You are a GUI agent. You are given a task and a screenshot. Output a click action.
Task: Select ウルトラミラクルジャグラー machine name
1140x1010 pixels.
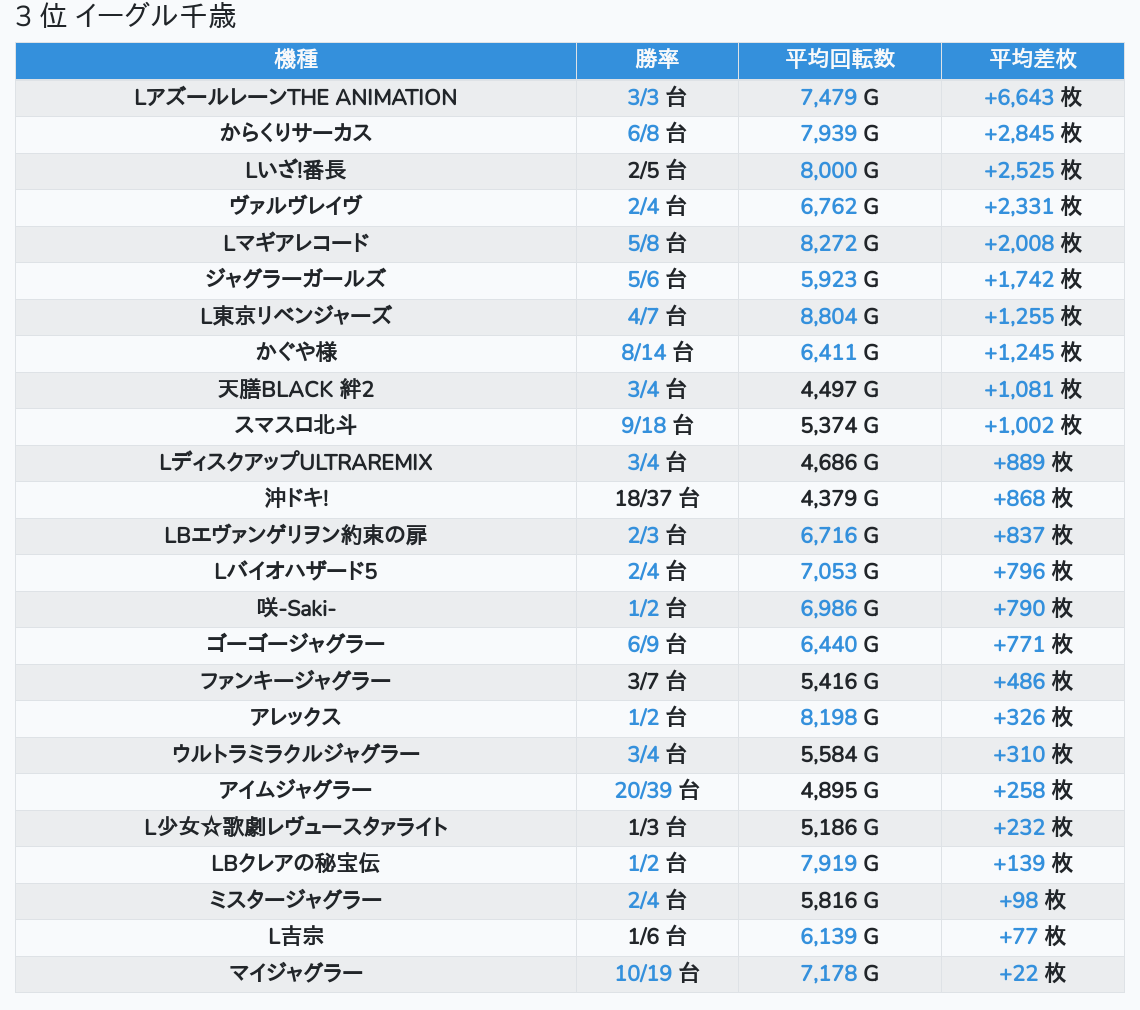296,754
